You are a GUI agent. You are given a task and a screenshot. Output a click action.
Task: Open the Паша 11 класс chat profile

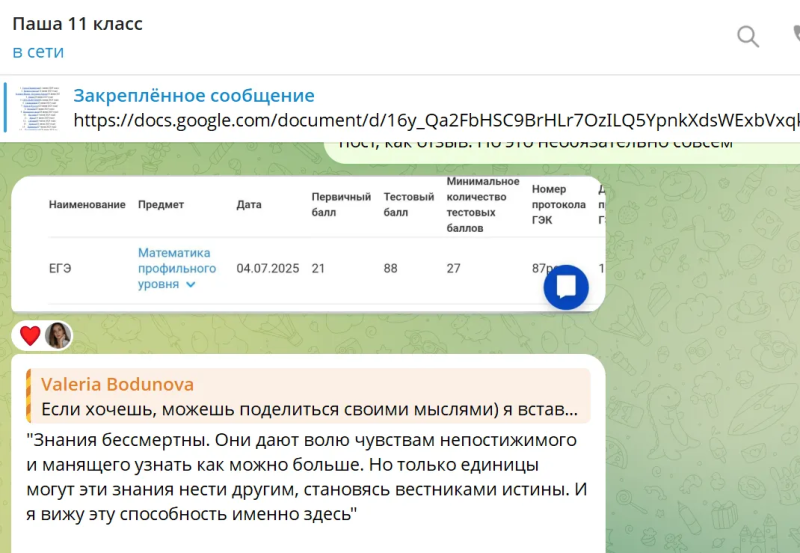coord(78,23)
